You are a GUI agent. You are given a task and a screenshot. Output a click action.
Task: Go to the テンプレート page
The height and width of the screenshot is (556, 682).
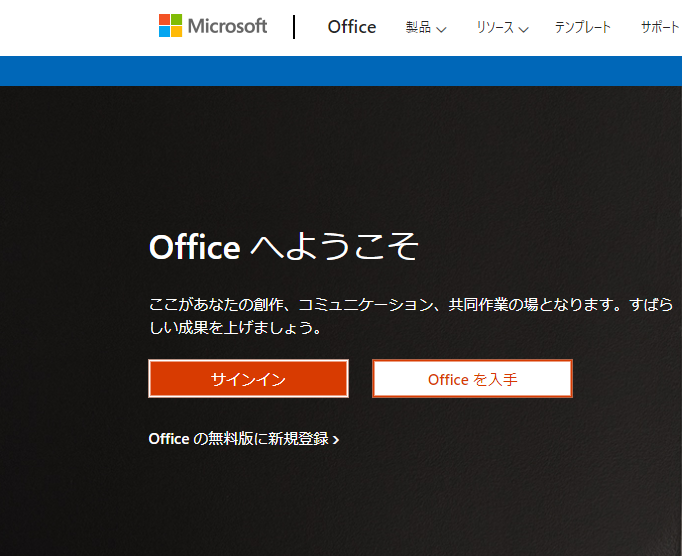coord(583,28)
